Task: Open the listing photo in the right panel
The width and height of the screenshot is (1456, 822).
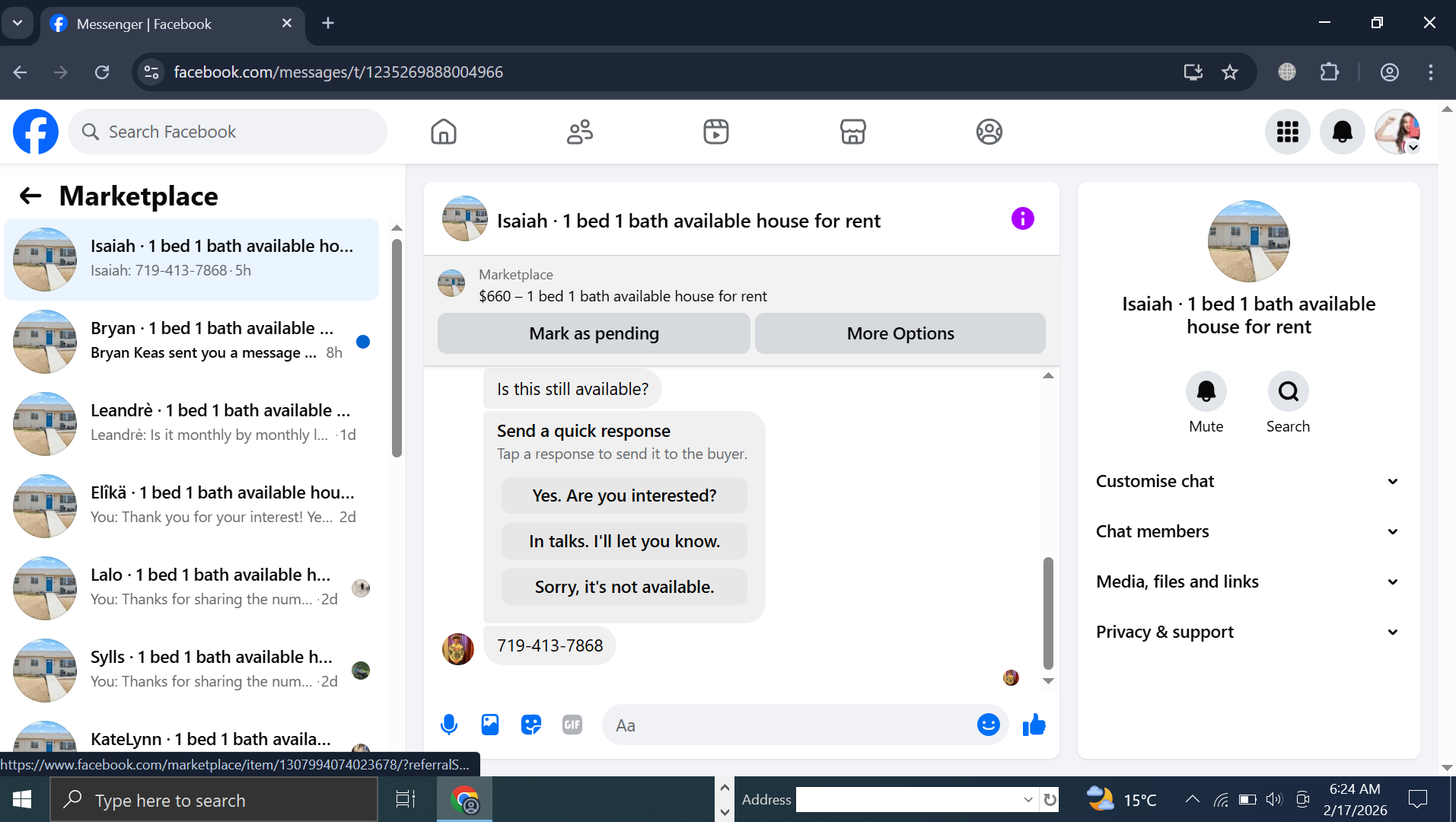Action: coord(1249,241)
